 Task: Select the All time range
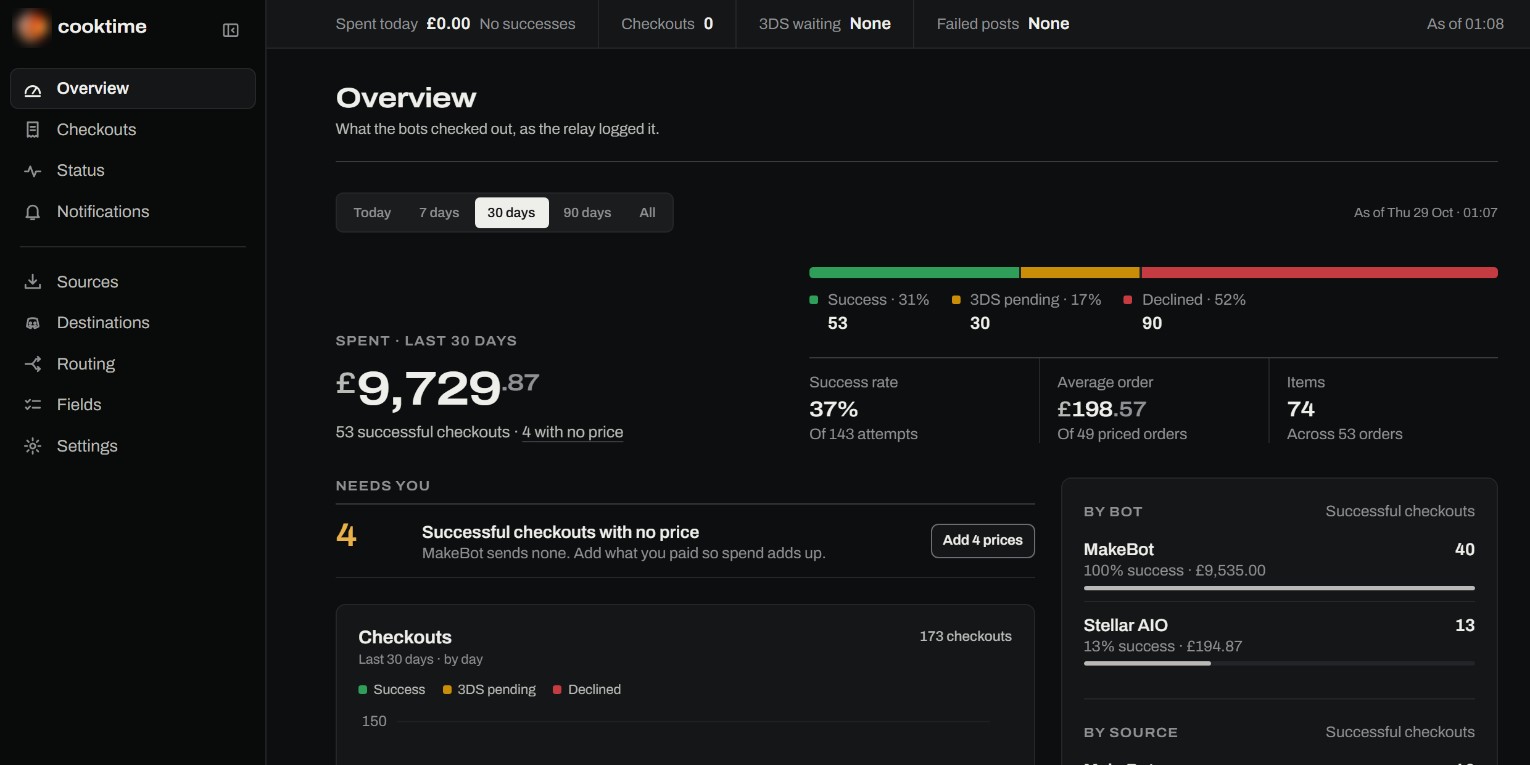pyautogui.click(x=648, y=212)
